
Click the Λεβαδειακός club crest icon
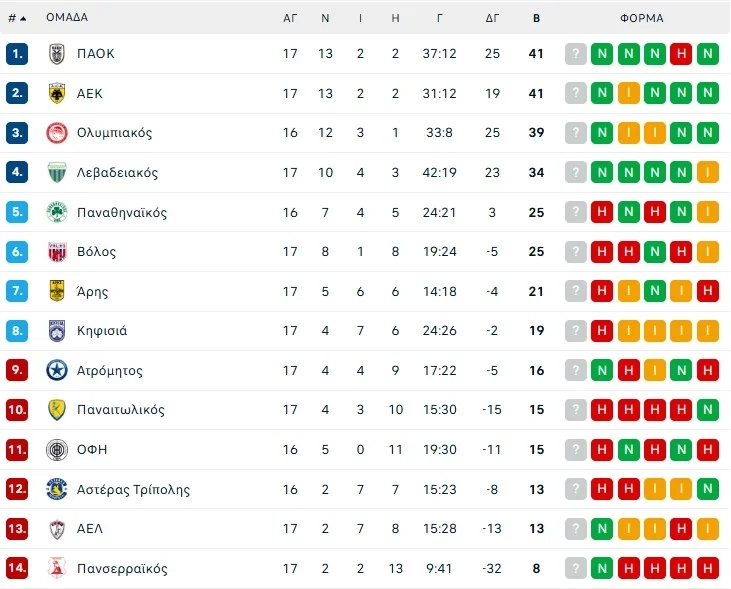click(x=56, y=172)
